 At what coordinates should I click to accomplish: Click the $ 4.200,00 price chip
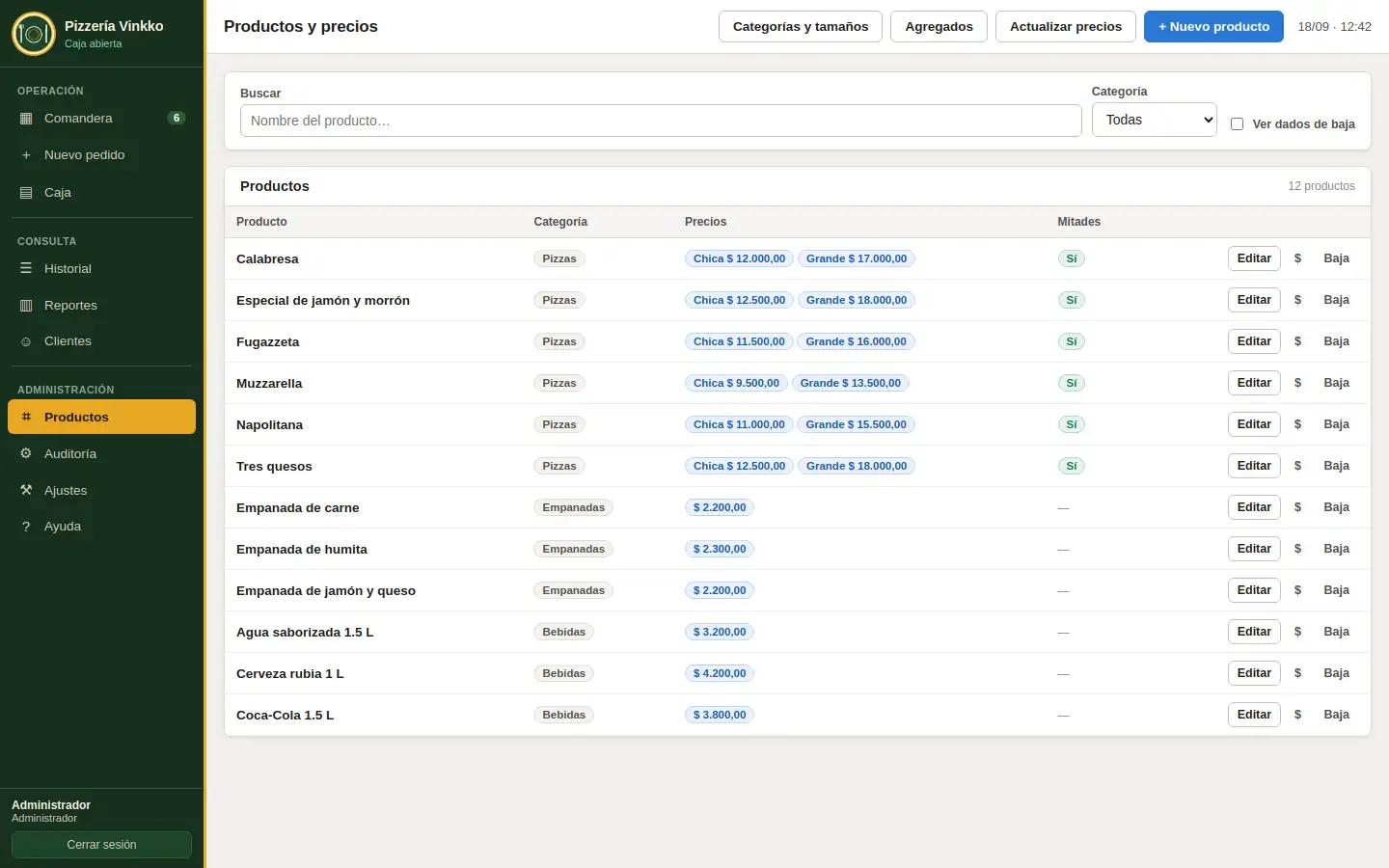pyautogui.click(x=720, y=673)
